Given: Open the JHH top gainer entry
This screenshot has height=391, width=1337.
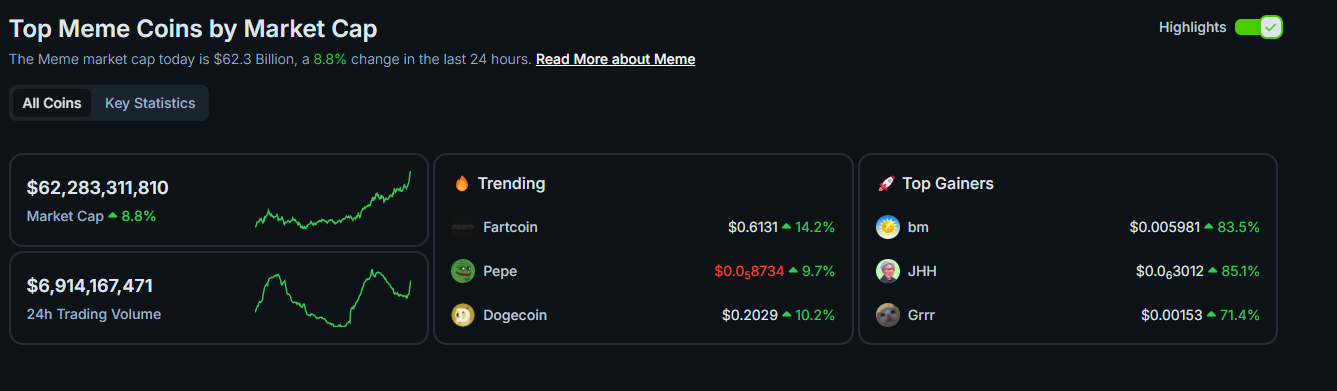Looking at the screenshot, I should (1067, 271).
